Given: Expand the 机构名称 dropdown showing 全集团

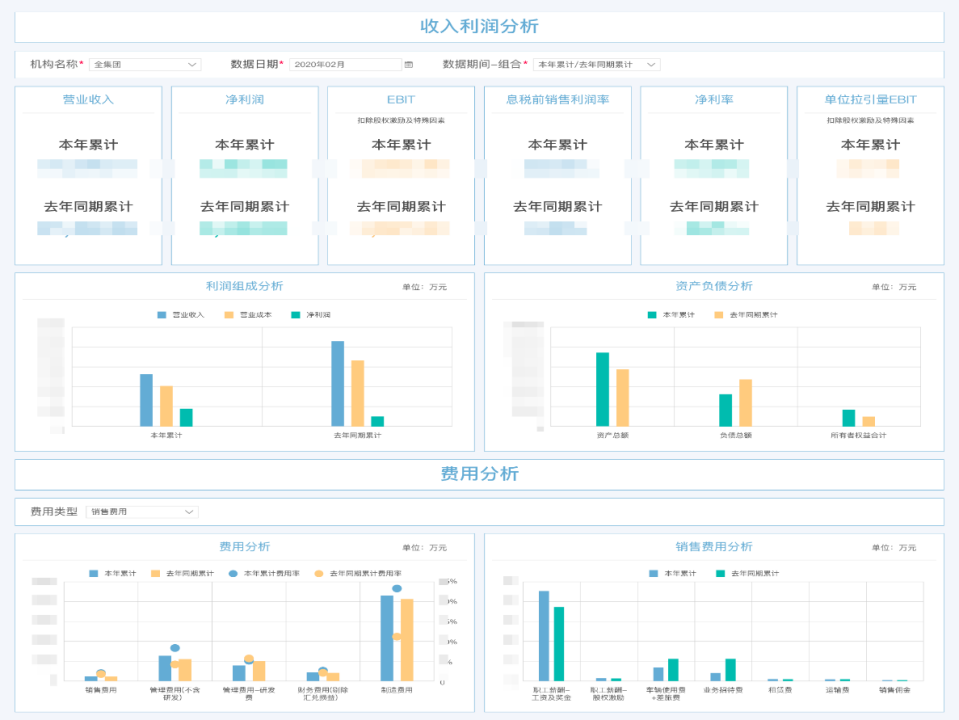Looking at the screenshot, I should coord(144,65).
